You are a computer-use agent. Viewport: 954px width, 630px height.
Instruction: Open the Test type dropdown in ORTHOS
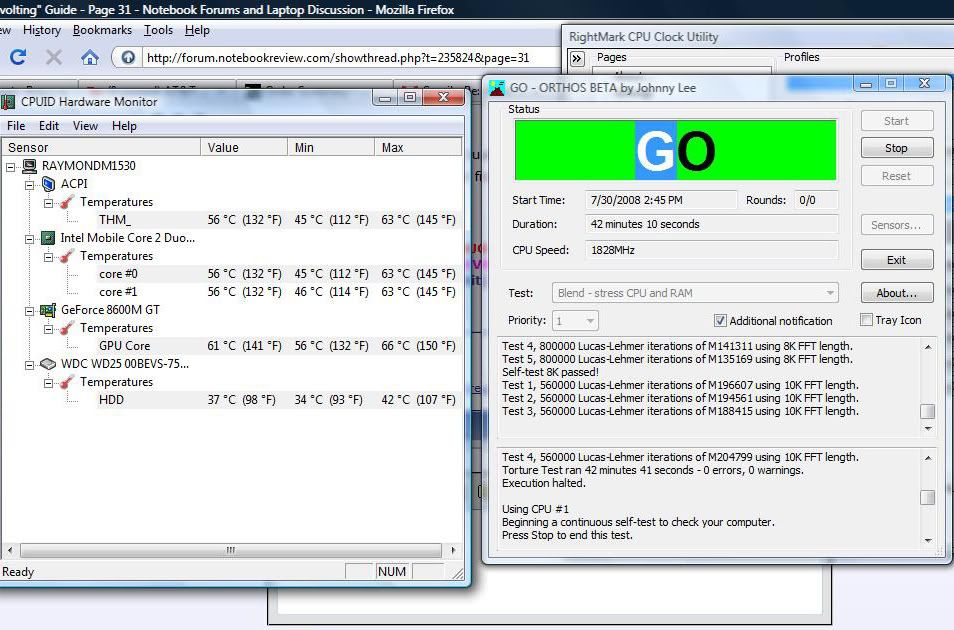(x=695, y=293)
